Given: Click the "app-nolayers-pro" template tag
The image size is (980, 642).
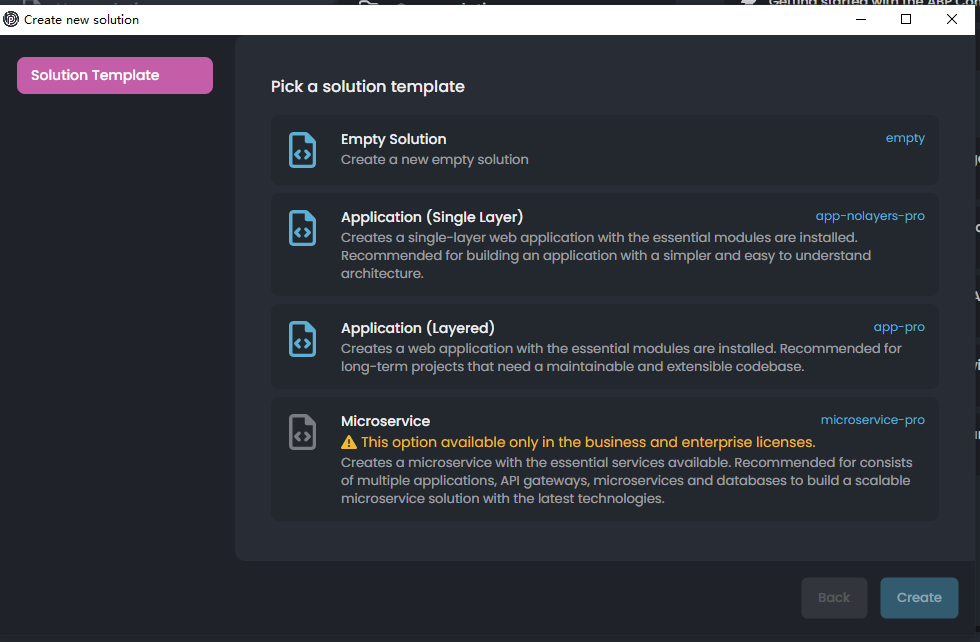Looking at the screenshot, I should (870, 216).
